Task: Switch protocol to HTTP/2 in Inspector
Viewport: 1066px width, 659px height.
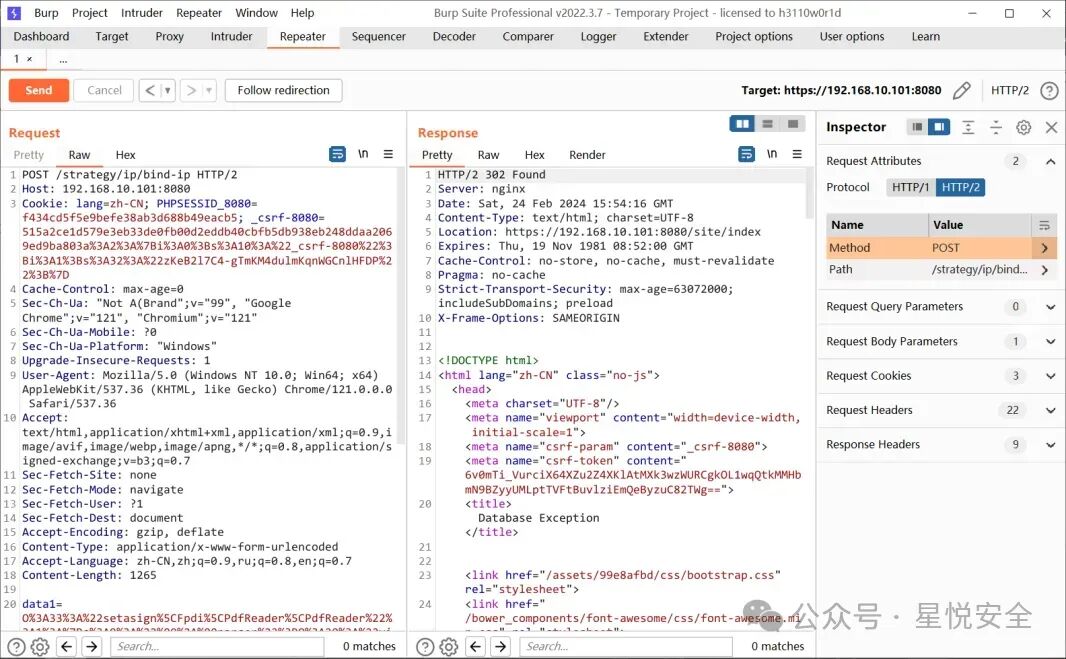Action: tap(960, 187)
